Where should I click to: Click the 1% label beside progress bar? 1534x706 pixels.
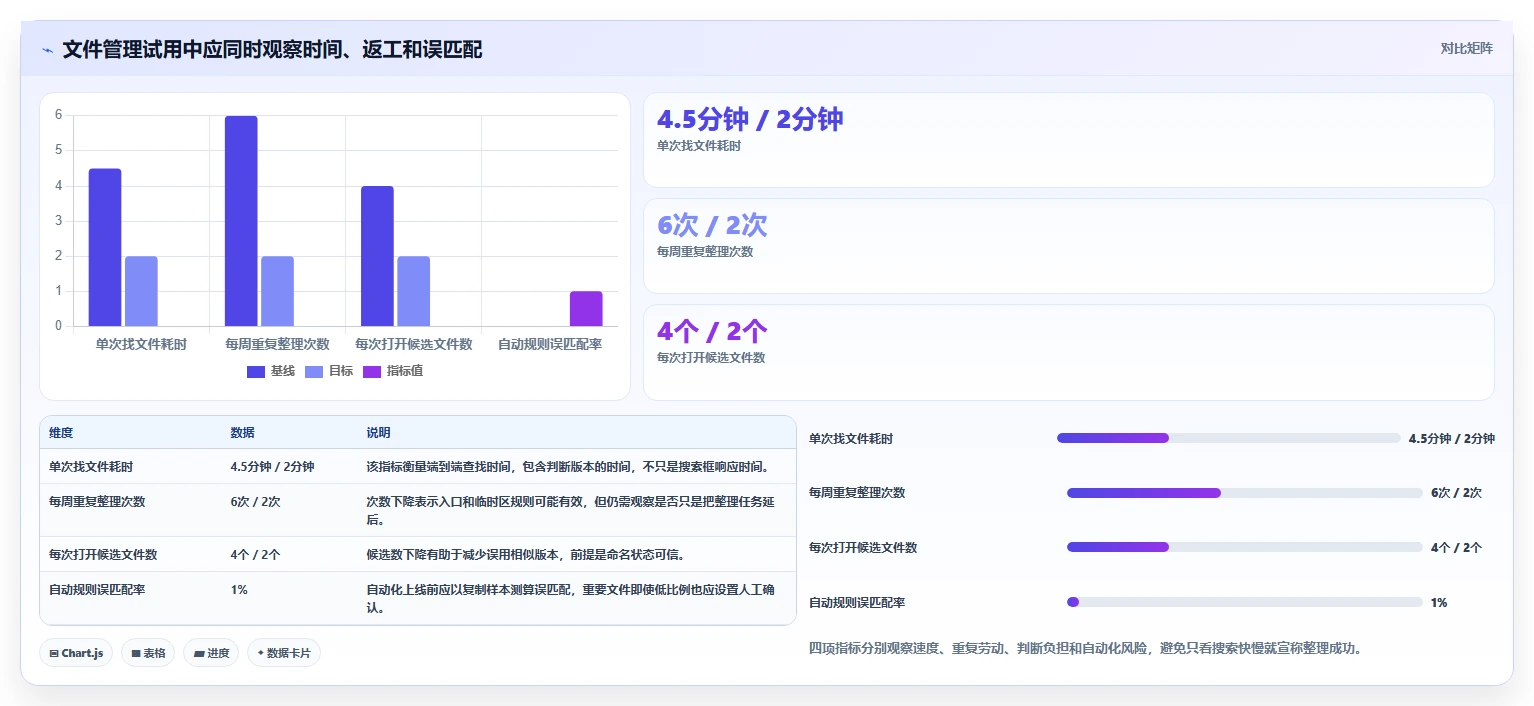coord(1439,603)
